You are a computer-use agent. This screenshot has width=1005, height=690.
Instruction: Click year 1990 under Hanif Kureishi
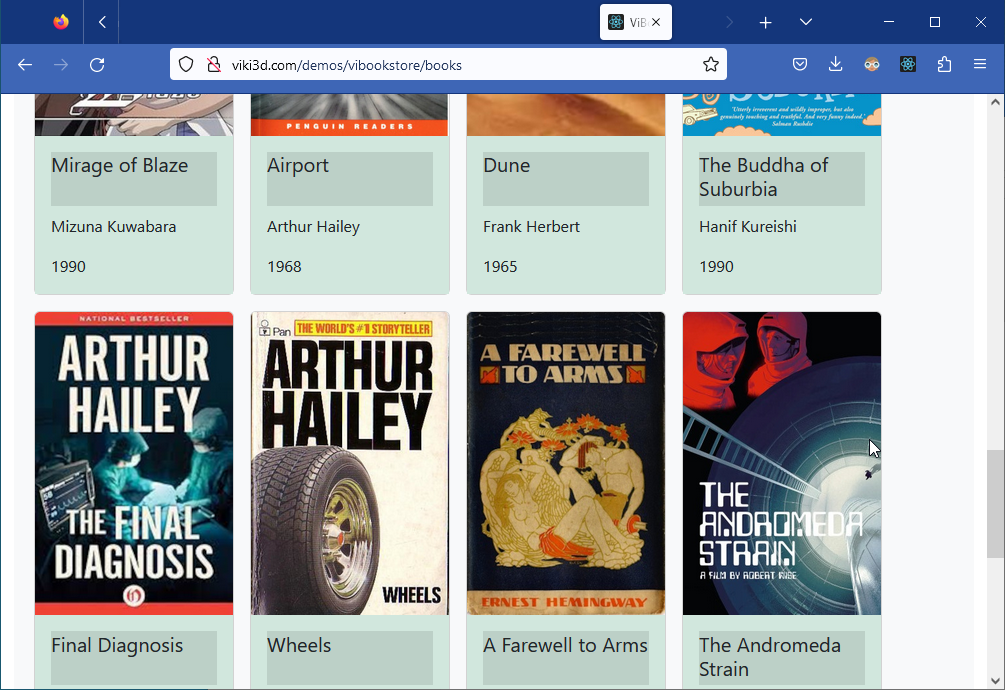tap(717, 267)
